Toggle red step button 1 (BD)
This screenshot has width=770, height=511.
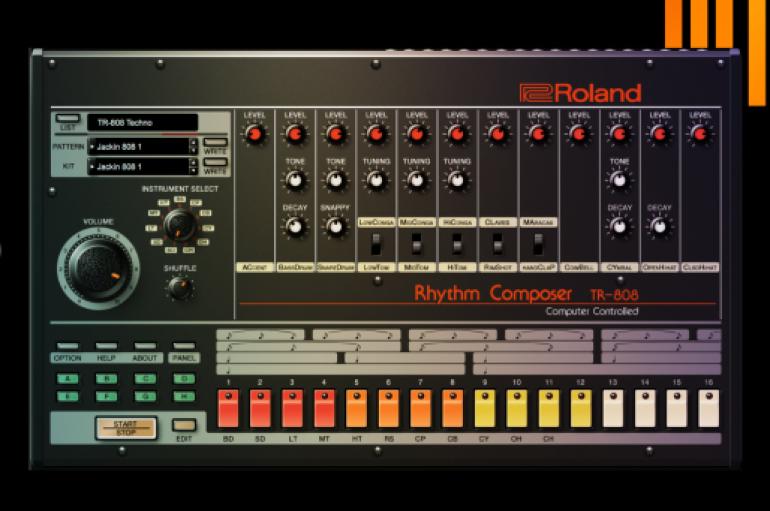pos(228,409)
